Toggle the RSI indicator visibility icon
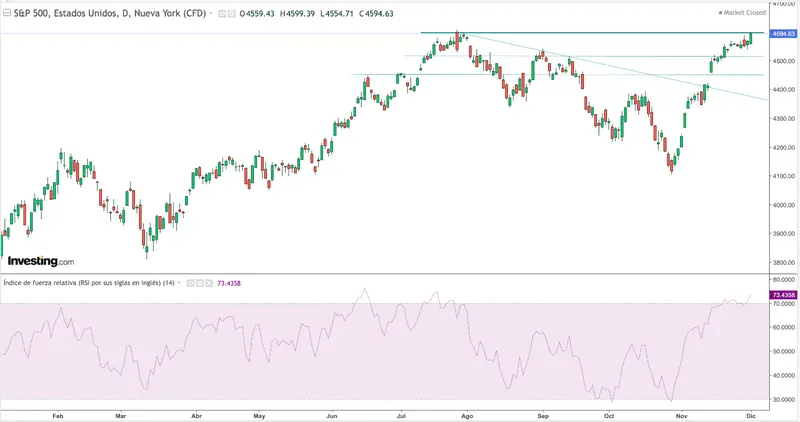The image size is (800, 422). click(190, 283)
